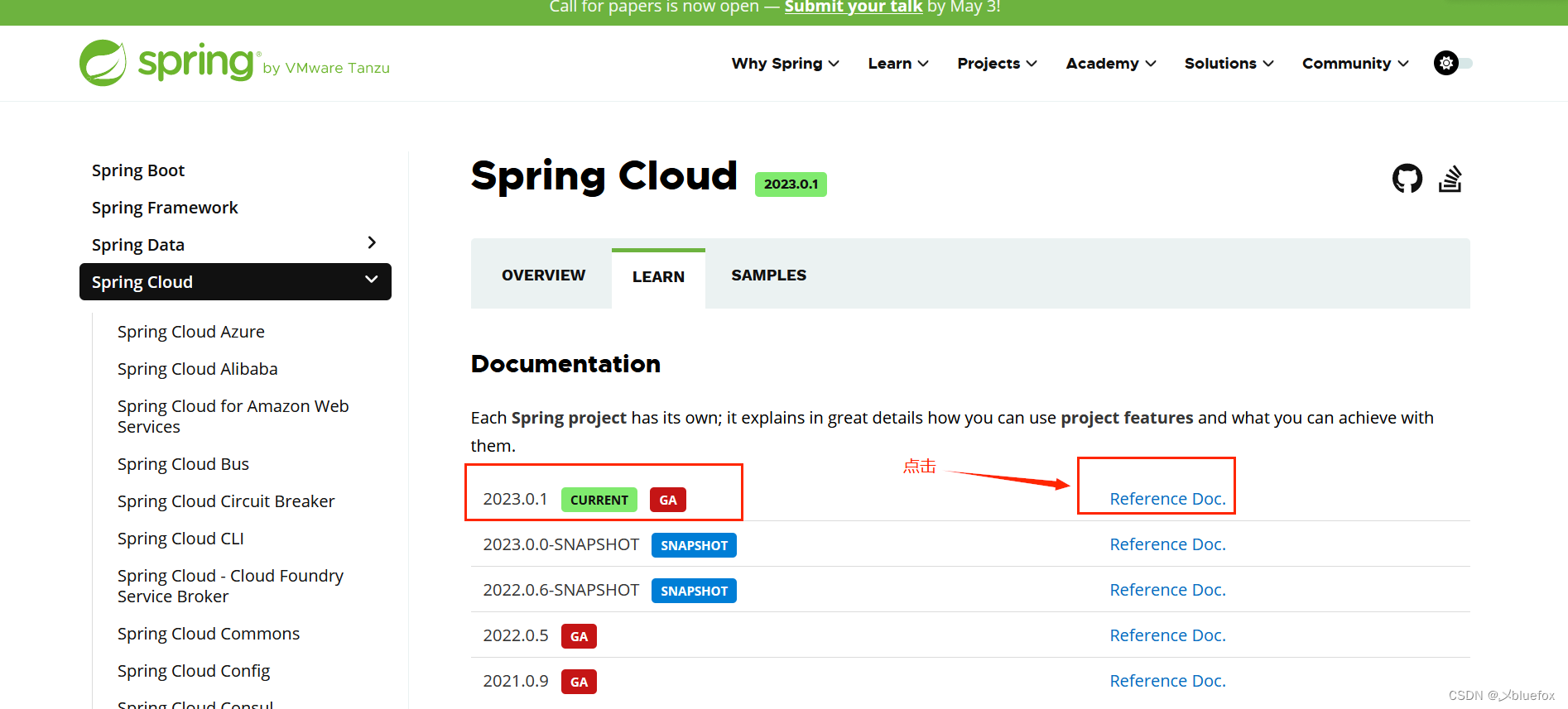Expand the Academy navigation menu
The width and height of the screenshot is (1568, 709).
click(x=1111, y=64)
